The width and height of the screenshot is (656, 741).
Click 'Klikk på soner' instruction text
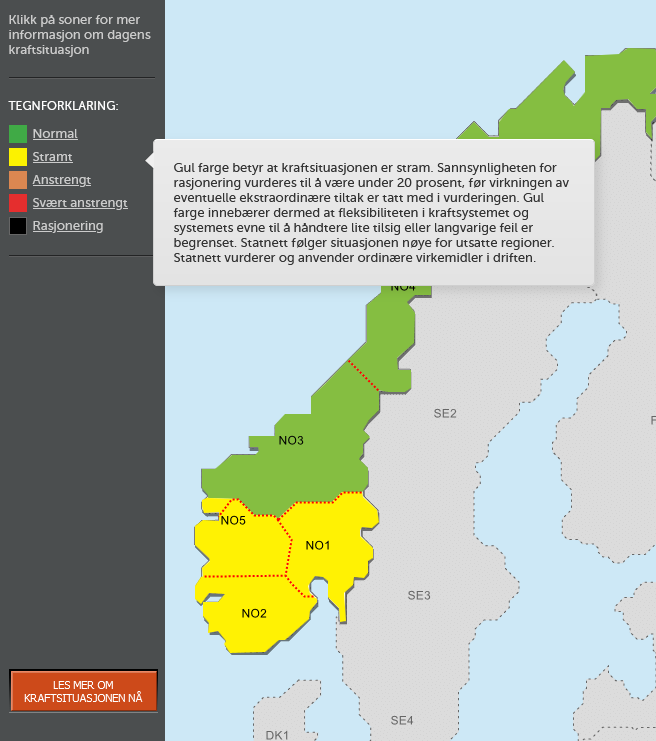pos(79,34)
